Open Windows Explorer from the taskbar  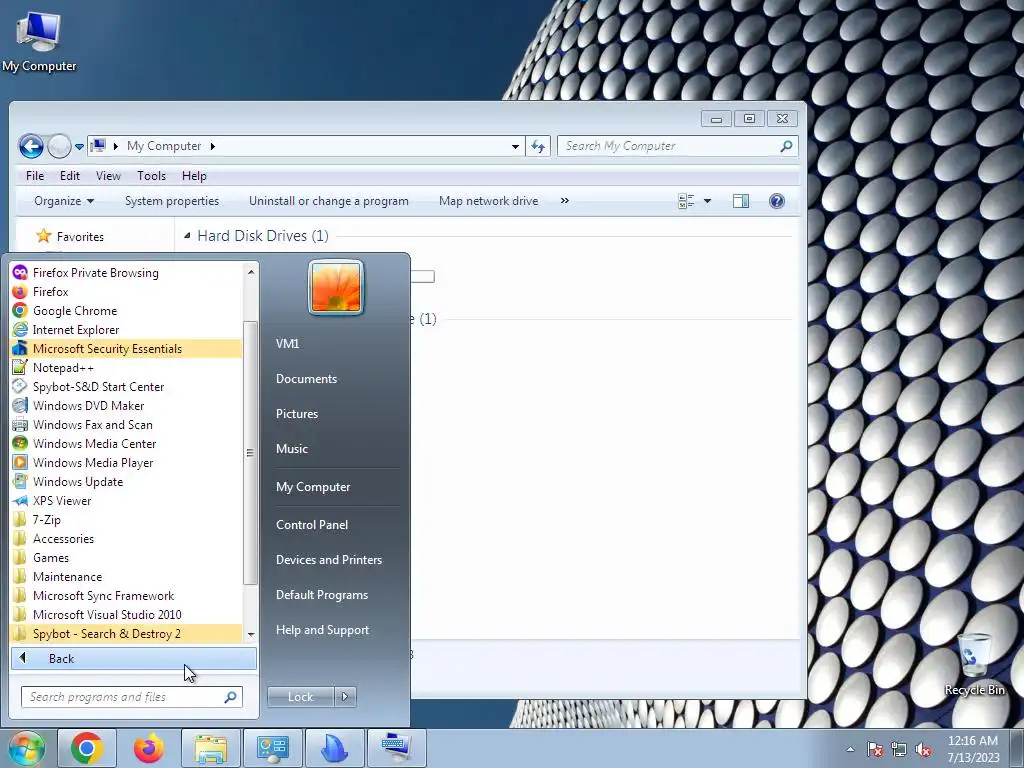pyautogui.click(x=210, y=748)
